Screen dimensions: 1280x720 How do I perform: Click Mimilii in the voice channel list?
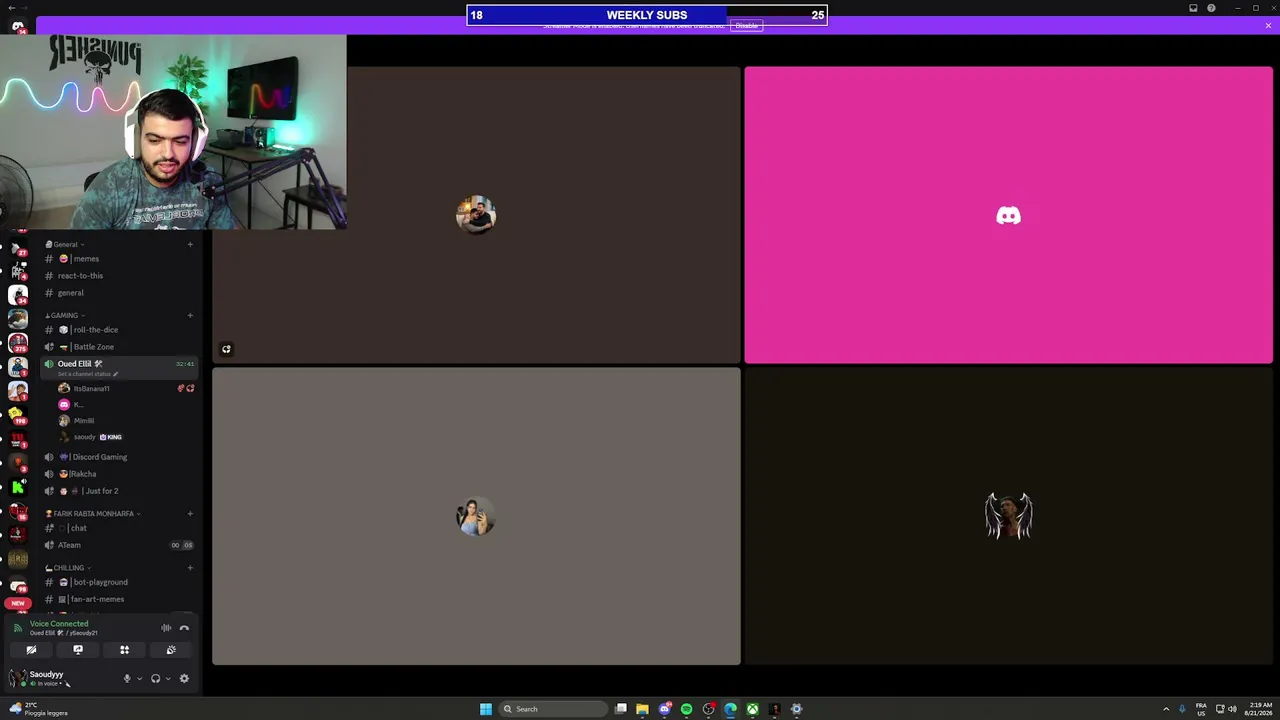pos(126,421)
